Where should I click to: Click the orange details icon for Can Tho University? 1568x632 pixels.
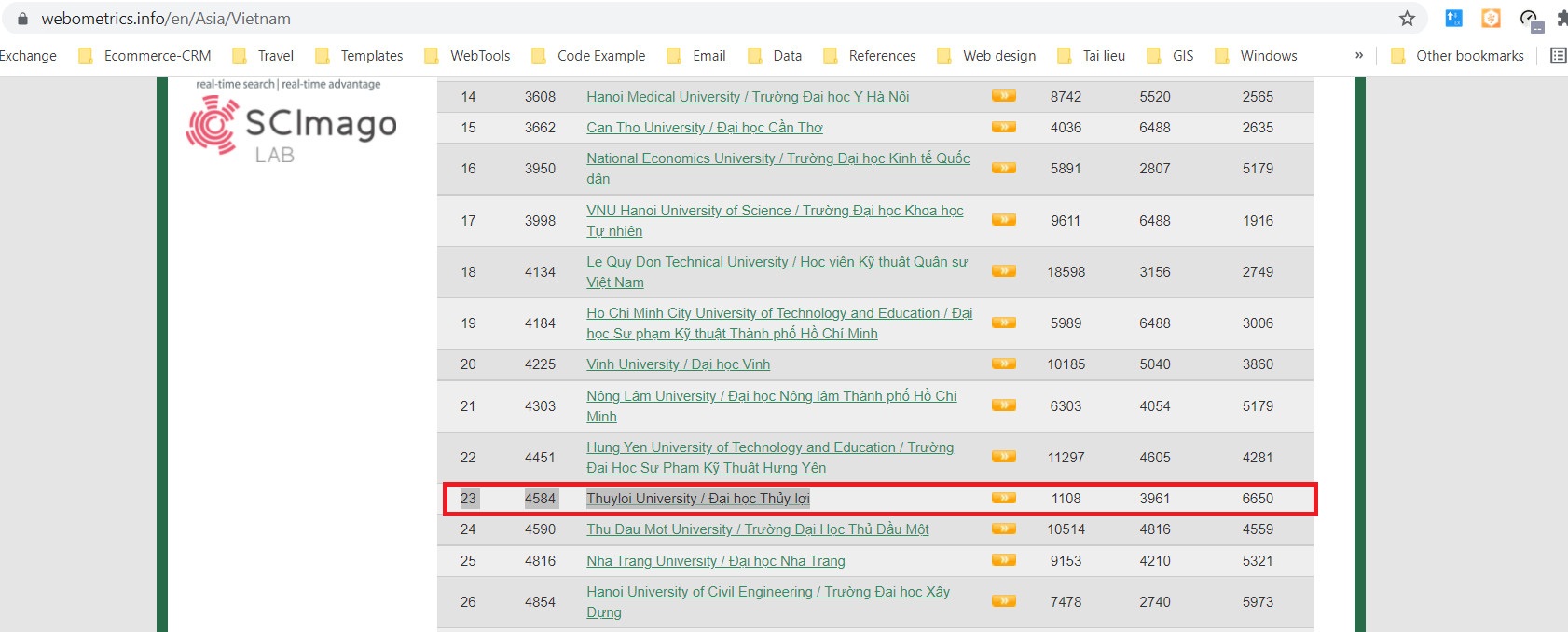(1003, 128)
